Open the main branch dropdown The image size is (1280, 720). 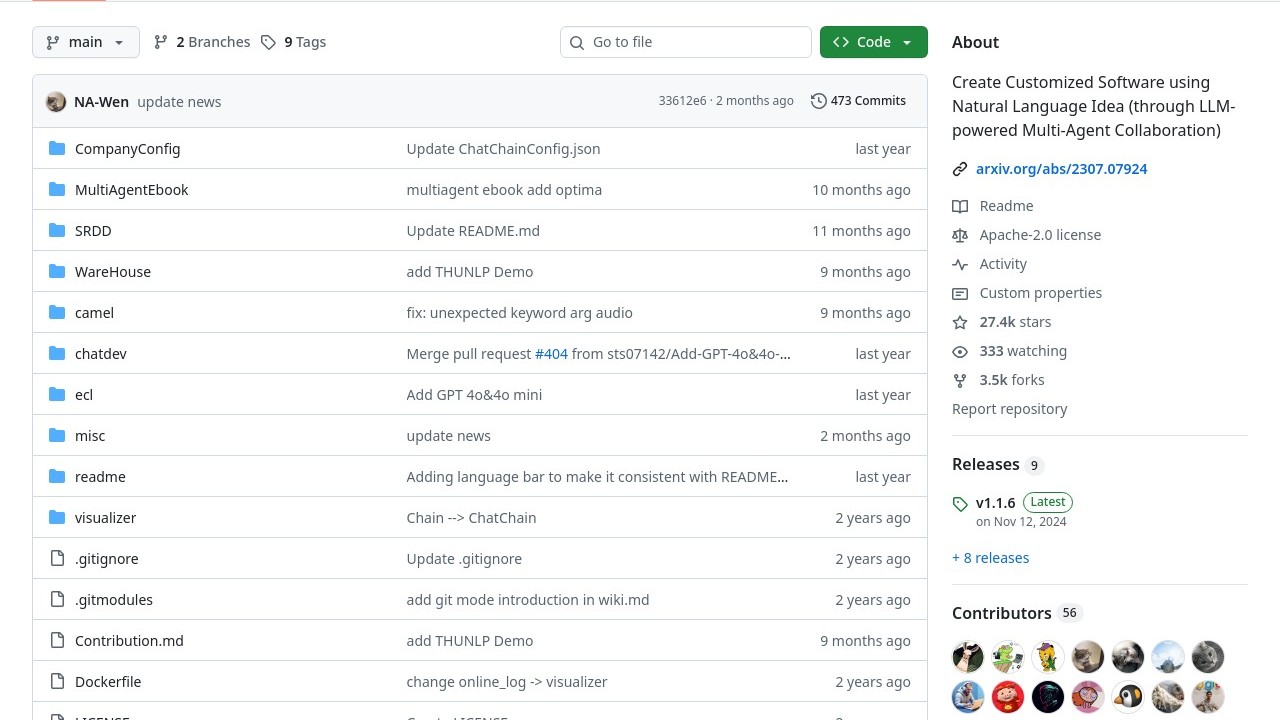[86, 42]
